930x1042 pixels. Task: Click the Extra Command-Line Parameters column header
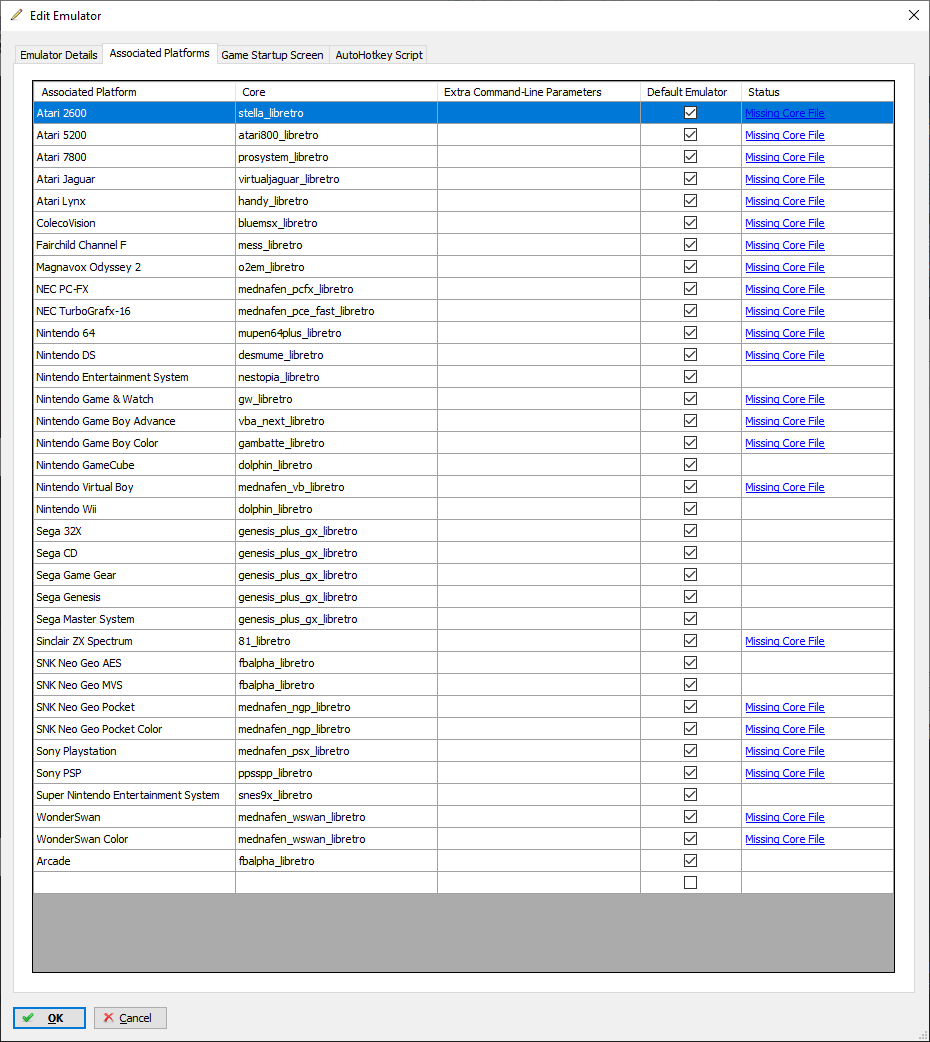pos(538,92)
